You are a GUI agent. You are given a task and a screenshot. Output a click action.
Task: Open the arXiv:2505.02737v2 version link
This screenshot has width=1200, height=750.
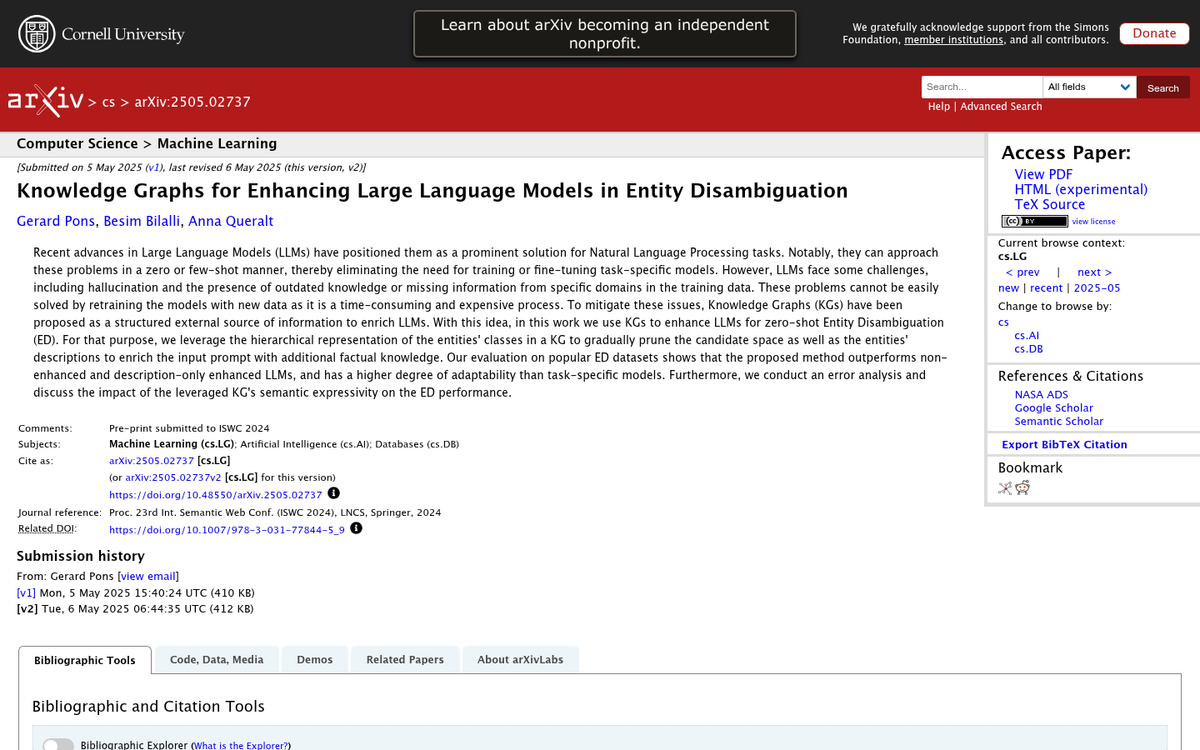[173, 478]
